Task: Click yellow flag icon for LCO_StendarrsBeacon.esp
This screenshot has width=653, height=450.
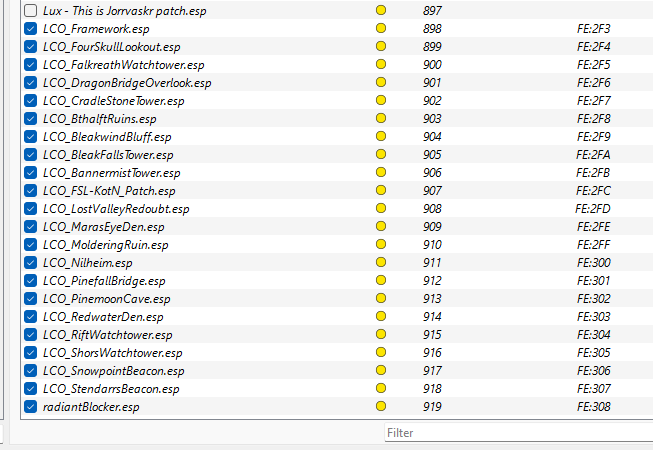Action: [x=381, y=388]
